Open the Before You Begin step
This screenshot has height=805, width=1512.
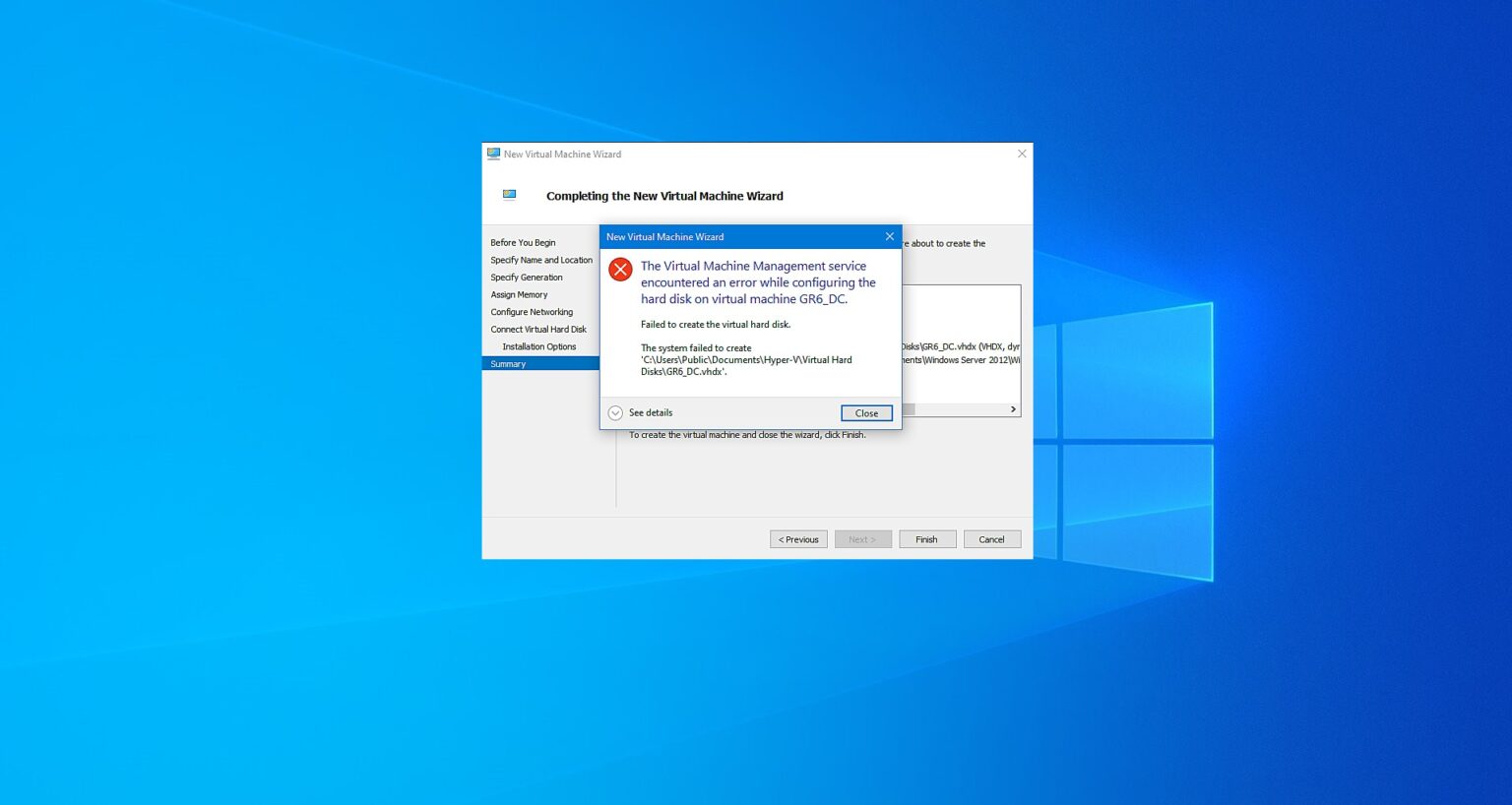tap(523, 242)
